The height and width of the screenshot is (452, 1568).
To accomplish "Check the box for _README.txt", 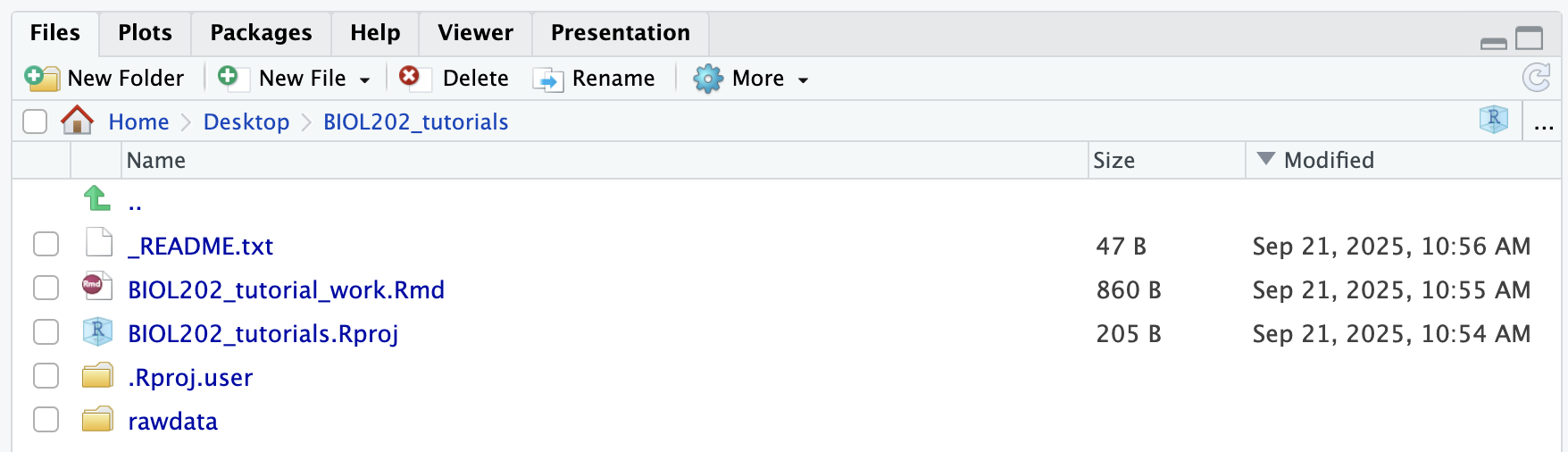I will point(46,245).
